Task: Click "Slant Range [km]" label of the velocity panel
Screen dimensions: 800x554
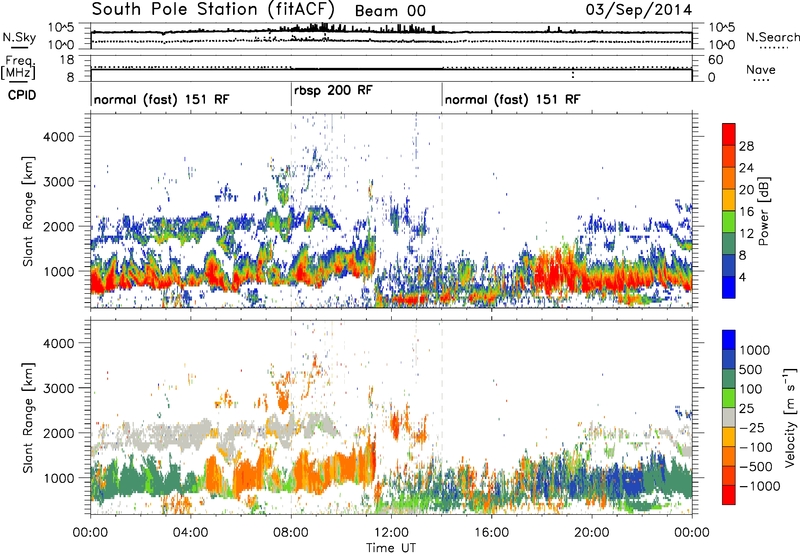Action: pos(28,417)
